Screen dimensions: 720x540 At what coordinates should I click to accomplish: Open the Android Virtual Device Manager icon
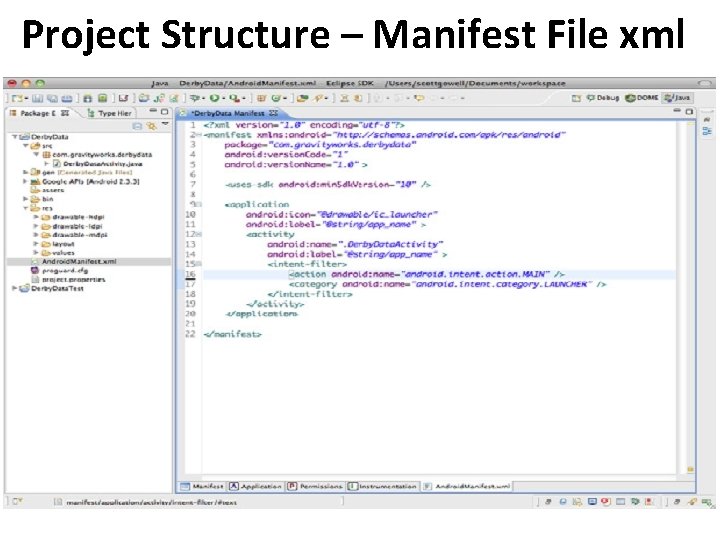coord(102,98)
